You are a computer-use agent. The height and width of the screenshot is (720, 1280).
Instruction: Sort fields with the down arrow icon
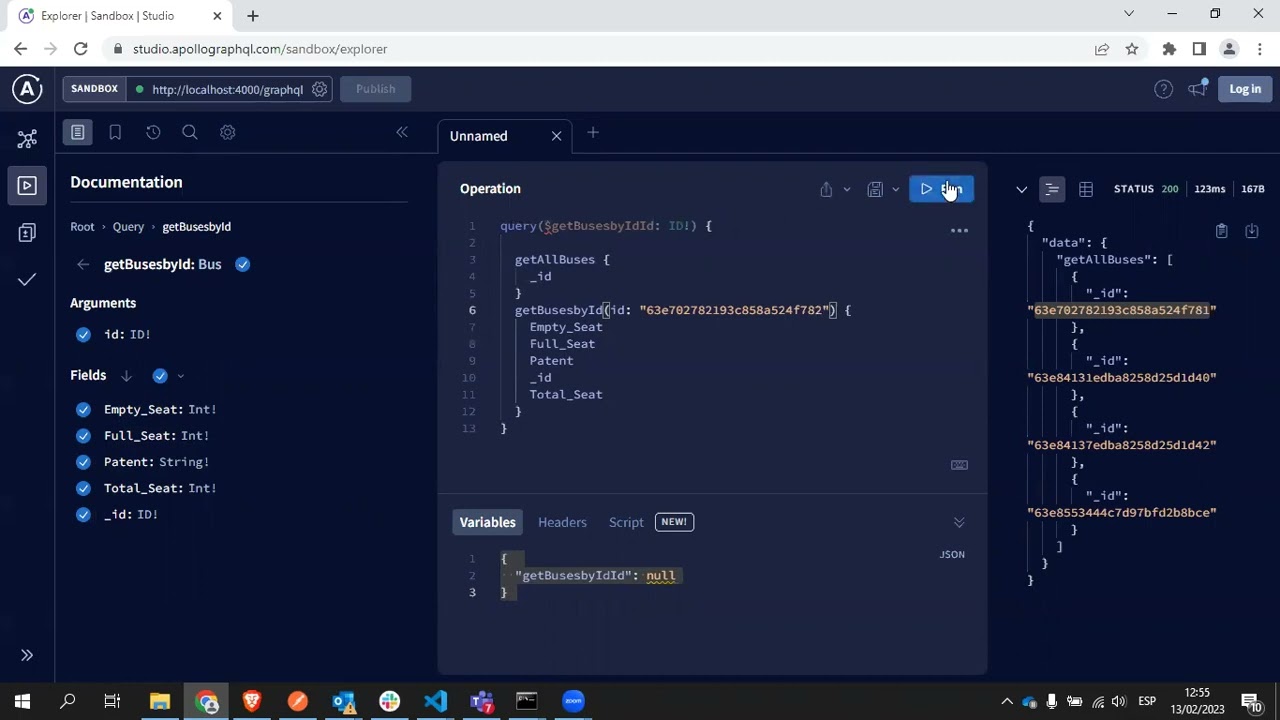[x=126, y=376]
